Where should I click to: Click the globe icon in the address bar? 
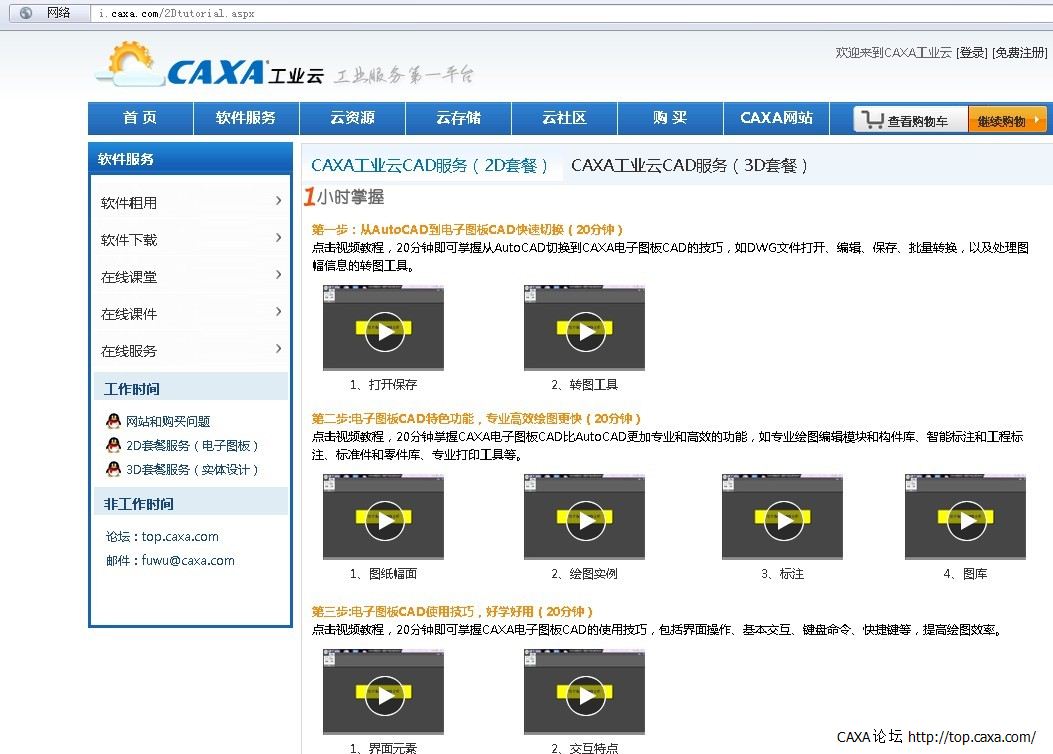pos(26,13)
